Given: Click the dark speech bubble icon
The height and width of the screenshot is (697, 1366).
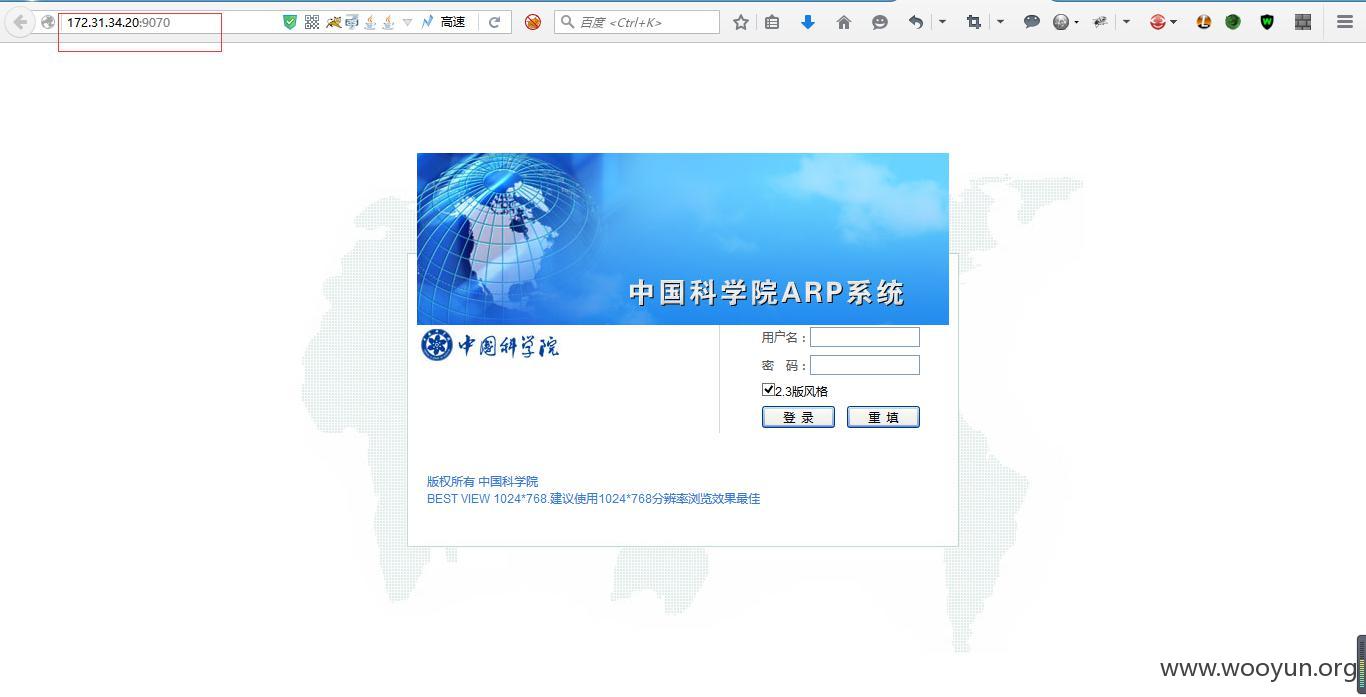Looking at the screenshot, I should 1032,22.
